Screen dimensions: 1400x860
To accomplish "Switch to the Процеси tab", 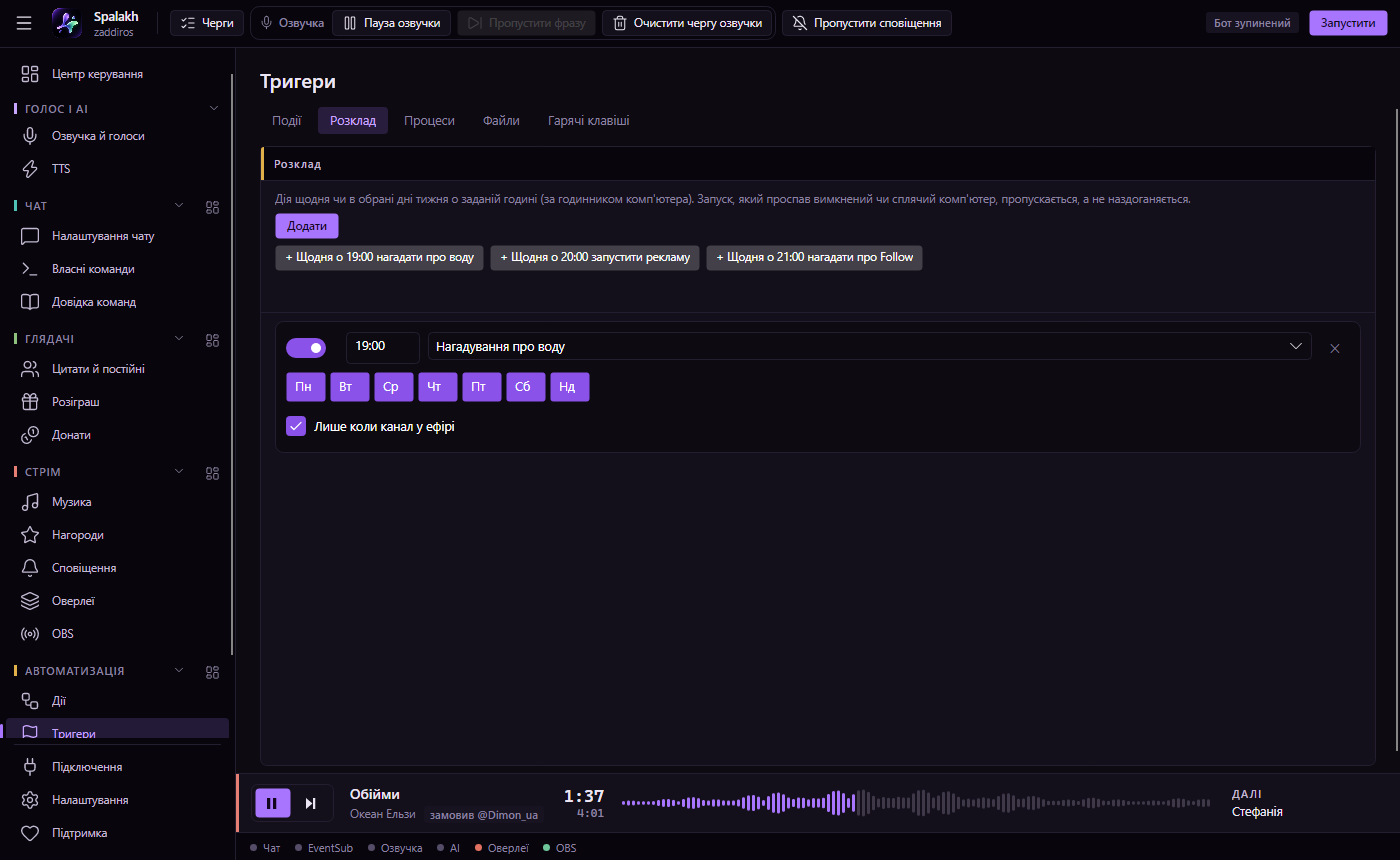I will 429,121.
